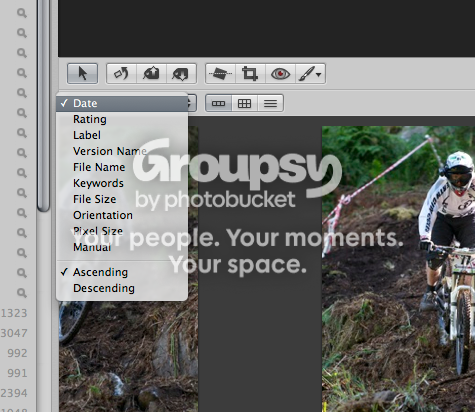
Task: Sort by Label
Action: coord(122,135)
